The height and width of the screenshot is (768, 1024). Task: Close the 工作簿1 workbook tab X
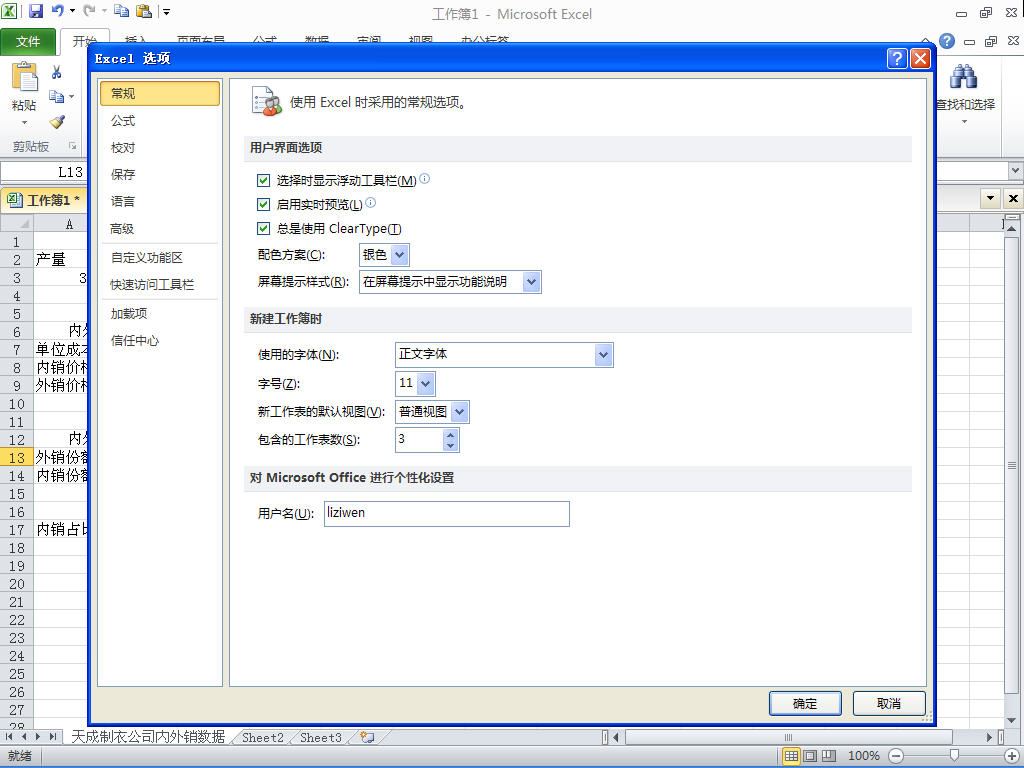click(x=1013, y=198)
